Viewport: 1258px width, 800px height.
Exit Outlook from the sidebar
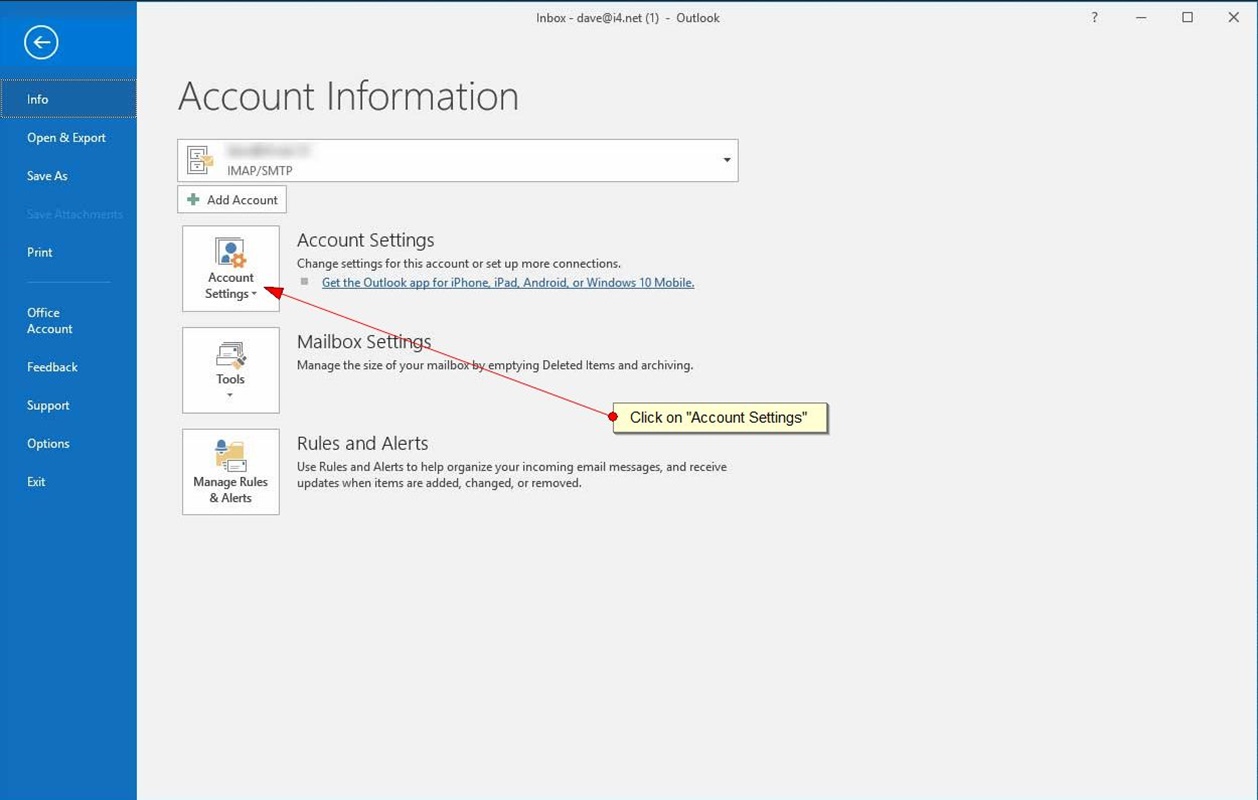[x=68, y=482]
